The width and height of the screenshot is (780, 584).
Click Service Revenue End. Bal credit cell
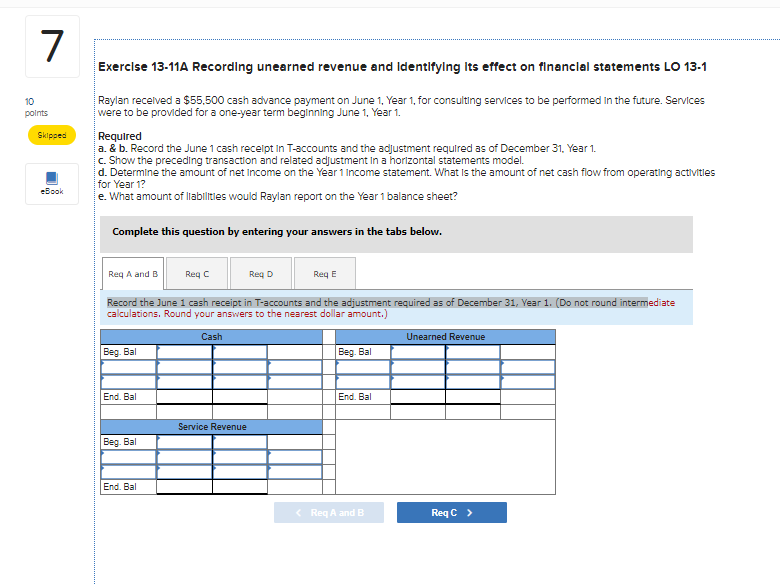click(x=240, y=487)
